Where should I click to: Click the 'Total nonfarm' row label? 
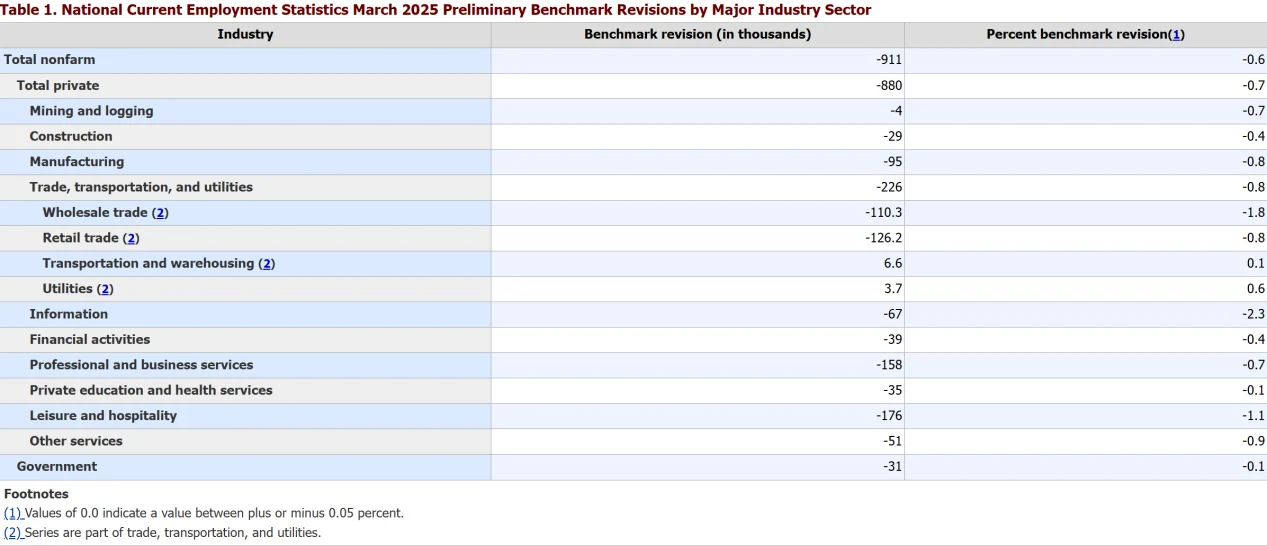click(50, 60)
